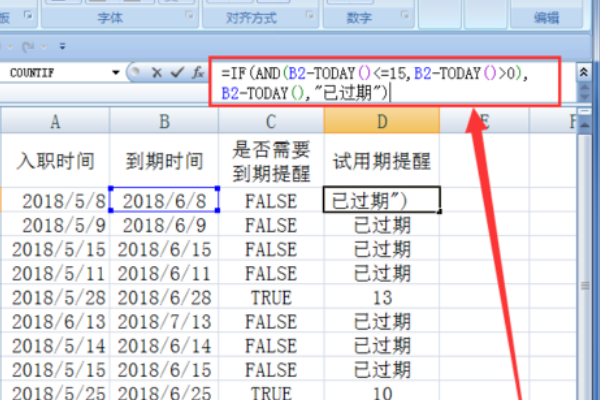This screenshot has width=600, height=400.
Task: Click FALSE in the 2018/6/9 row
Action: point(271,224)
